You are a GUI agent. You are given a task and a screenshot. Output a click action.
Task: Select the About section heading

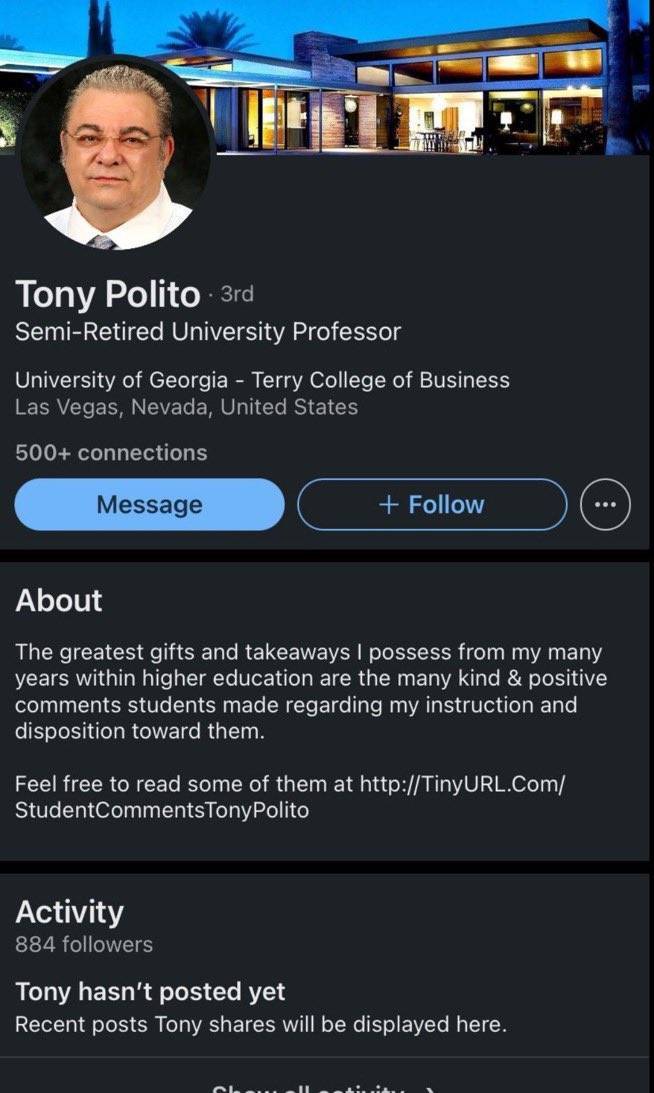click(x=59, y=600)
